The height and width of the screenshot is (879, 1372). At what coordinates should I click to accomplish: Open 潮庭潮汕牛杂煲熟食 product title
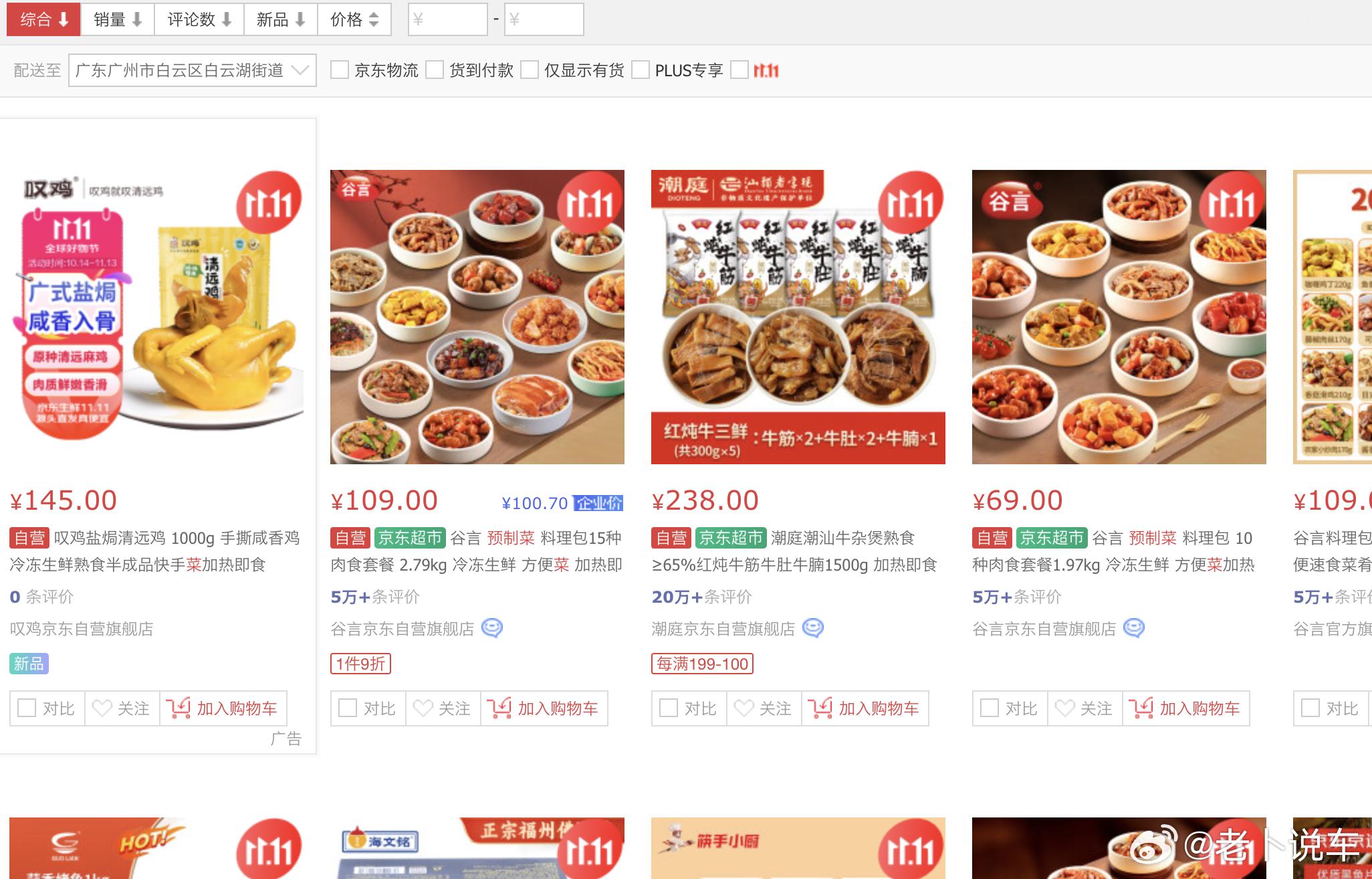[794, 551]
